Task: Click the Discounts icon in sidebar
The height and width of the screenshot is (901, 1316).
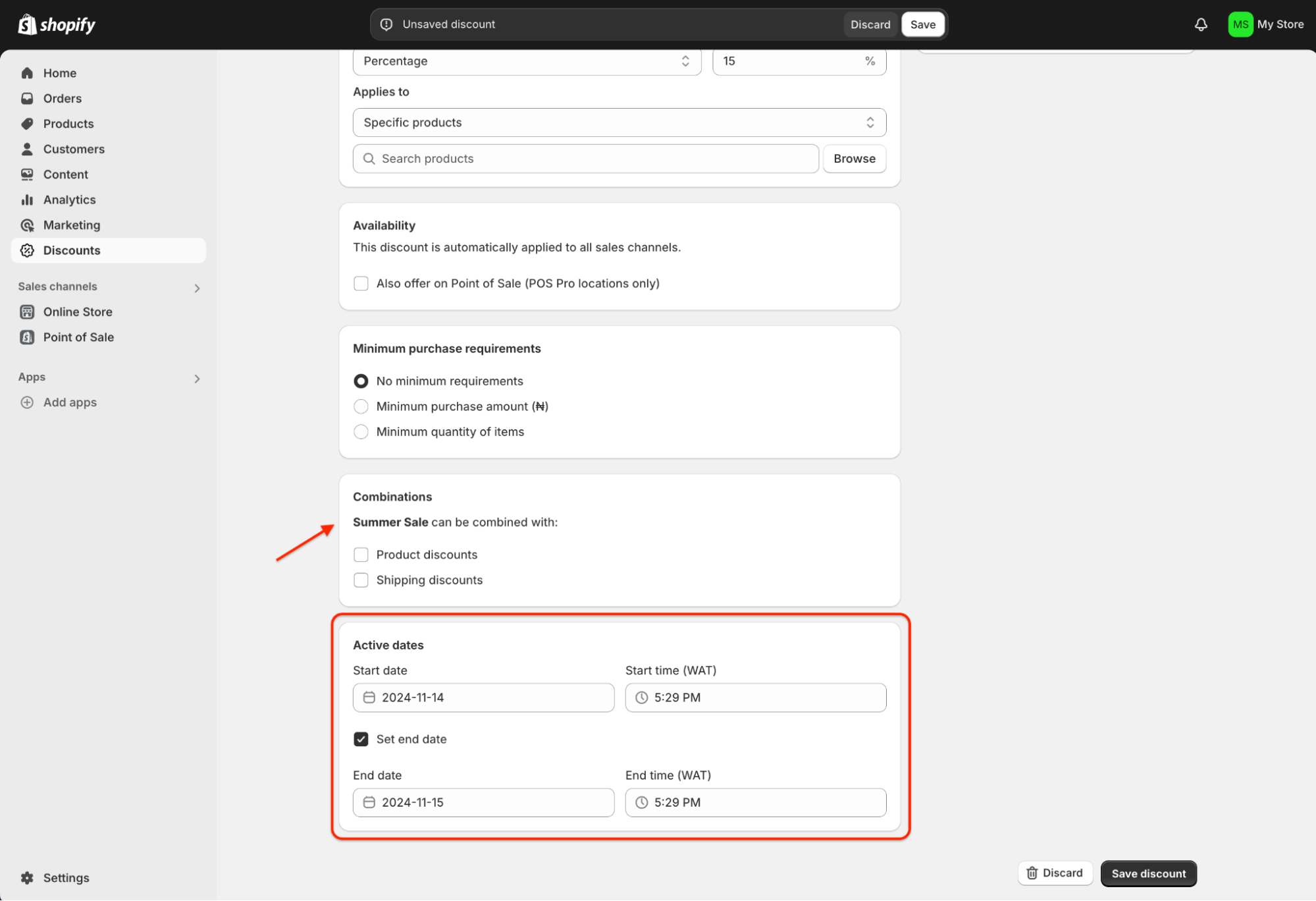Action: click(x=27, y=250)
